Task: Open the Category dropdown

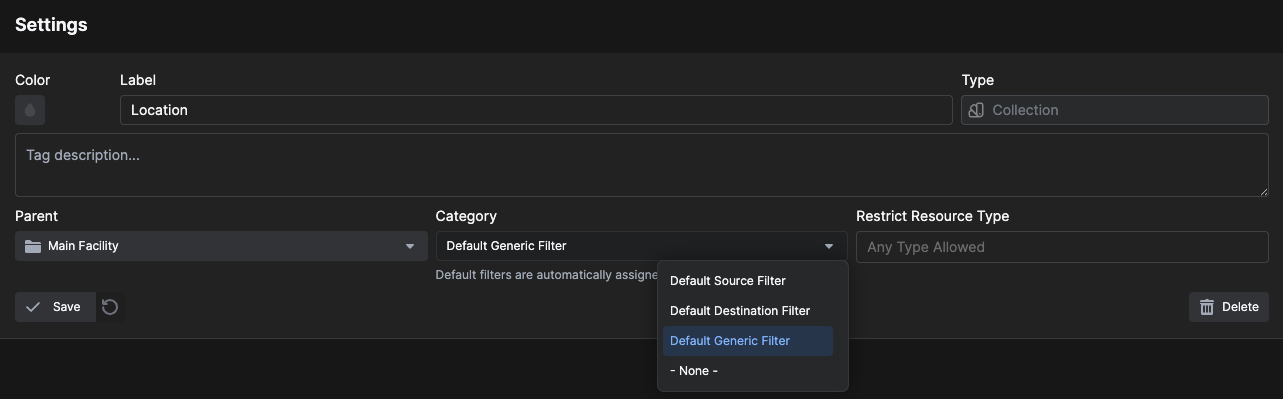Action: click(x=641, y=246)
